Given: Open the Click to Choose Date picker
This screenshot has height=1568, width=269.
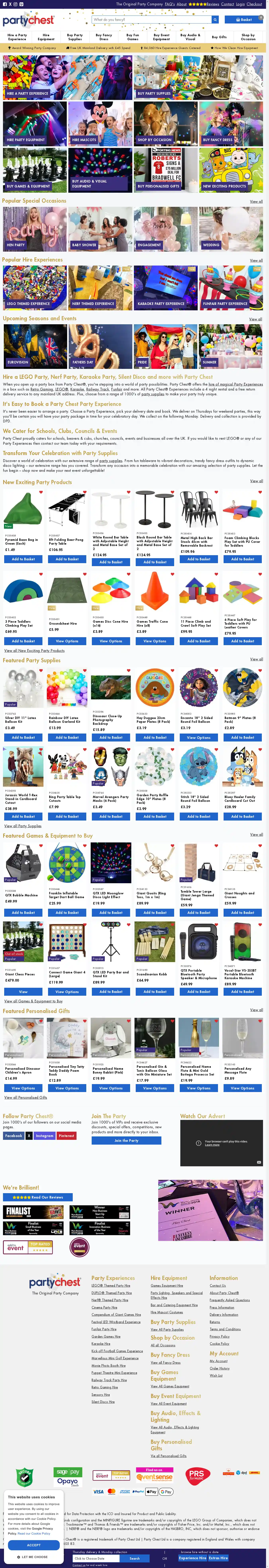Looking at the screenshot, I should [x=96, y=1558].
